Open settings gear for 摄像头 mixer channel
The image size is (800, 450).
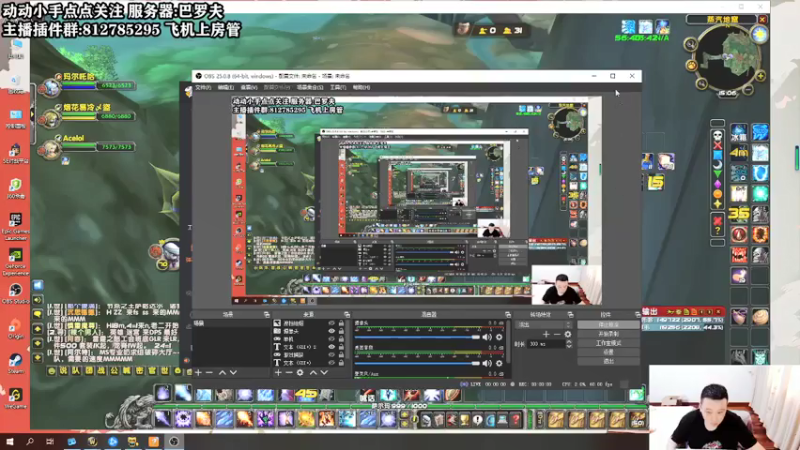[499, 337]
